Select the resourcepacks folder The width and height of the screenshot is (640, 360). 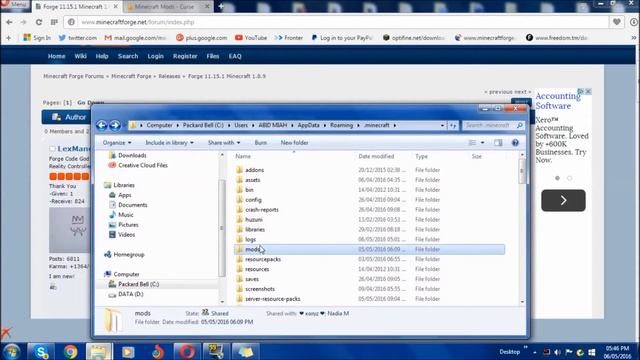coord(263,259)
